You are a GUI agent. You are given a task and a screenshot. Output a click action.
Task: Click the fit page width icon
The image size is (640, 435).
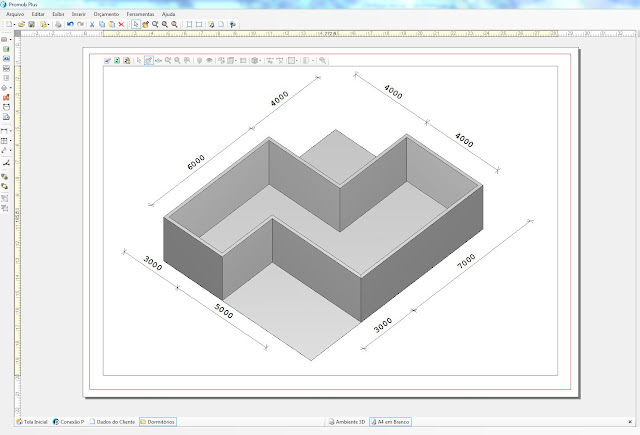(x=199, y=24)
